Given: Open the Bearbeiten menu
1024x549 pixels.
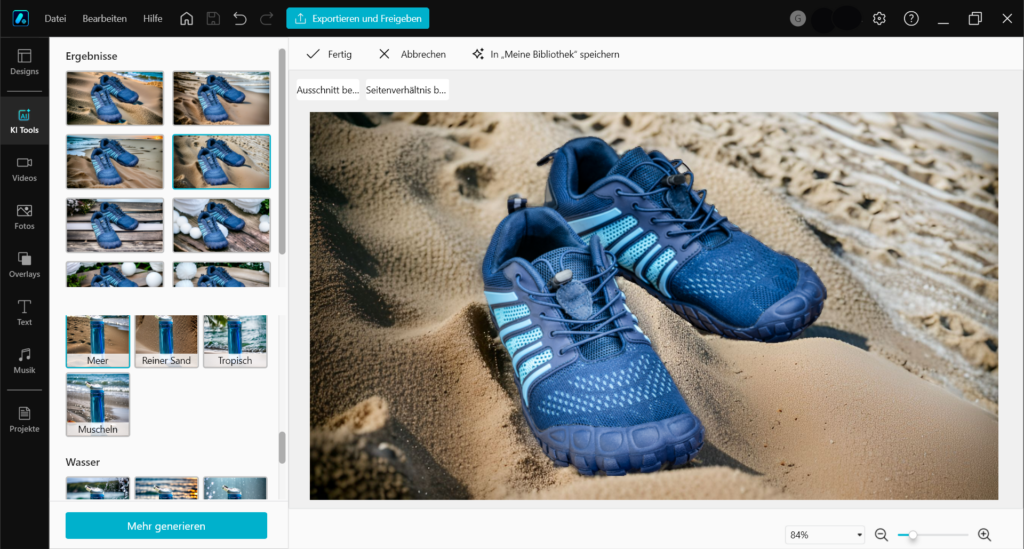Looking at the screenshot, I should 104,19.
